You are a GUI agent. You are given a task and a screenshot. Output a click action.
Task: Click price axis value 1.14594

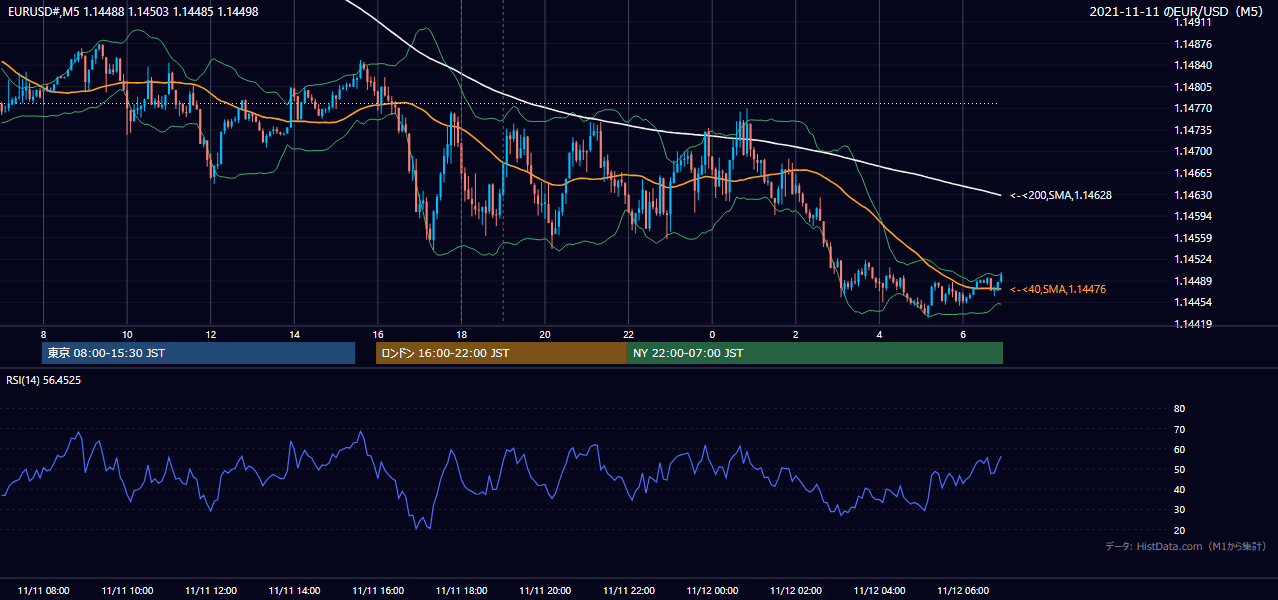click(x=1193, y=216)
